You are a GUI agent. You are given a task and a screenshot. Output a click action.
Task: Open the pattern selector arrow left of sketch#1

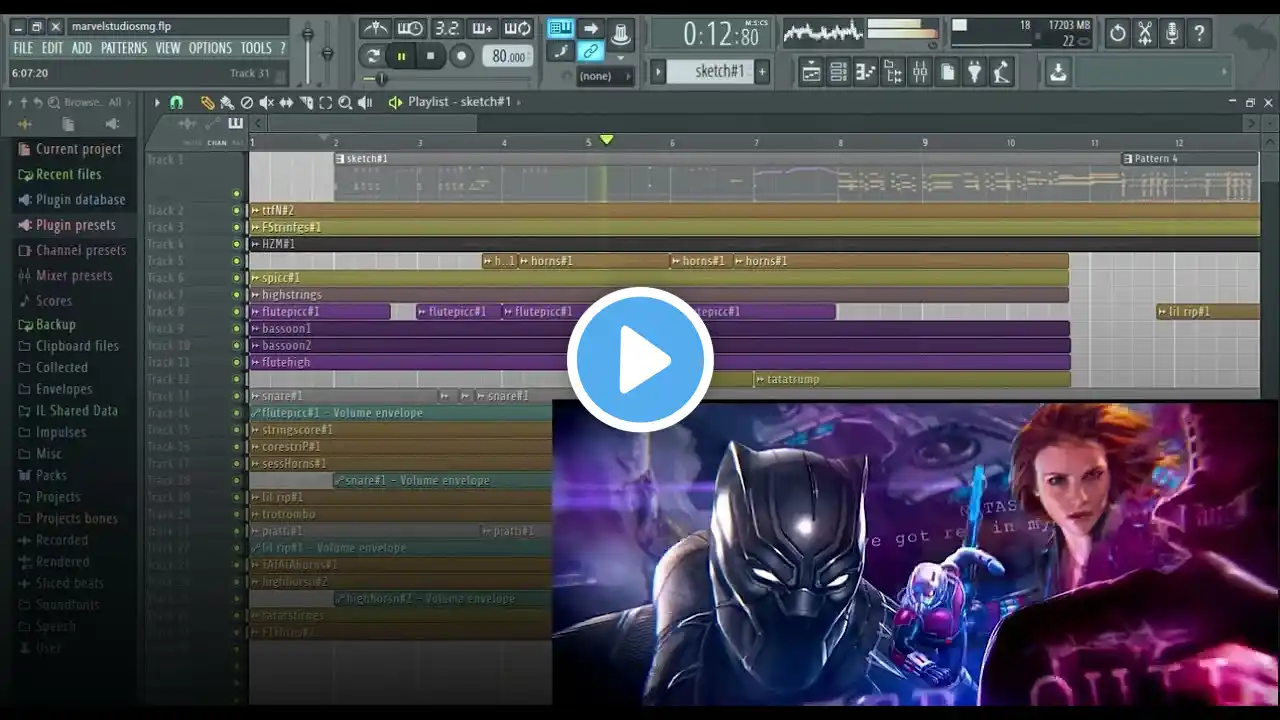pos(658,71)
